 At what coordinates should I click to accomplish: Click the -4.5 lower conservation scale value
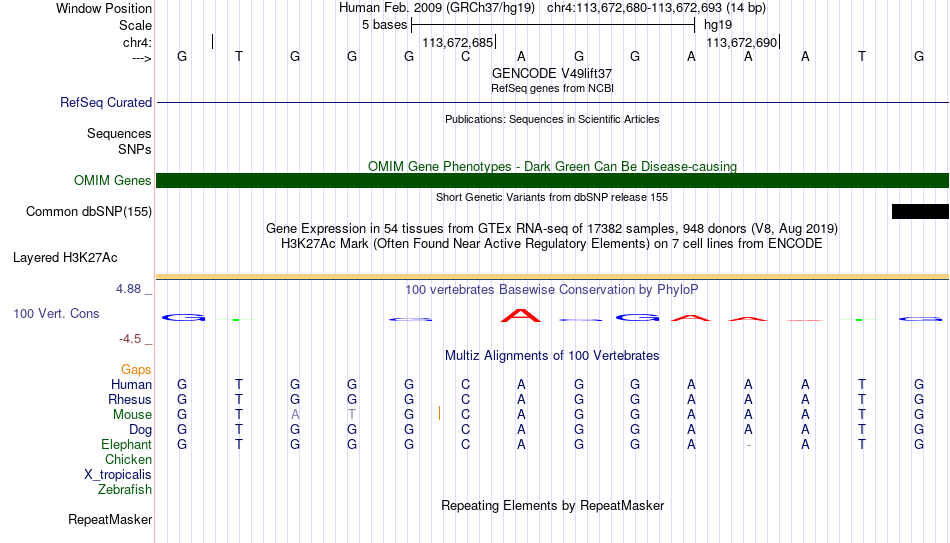[130, 339]
